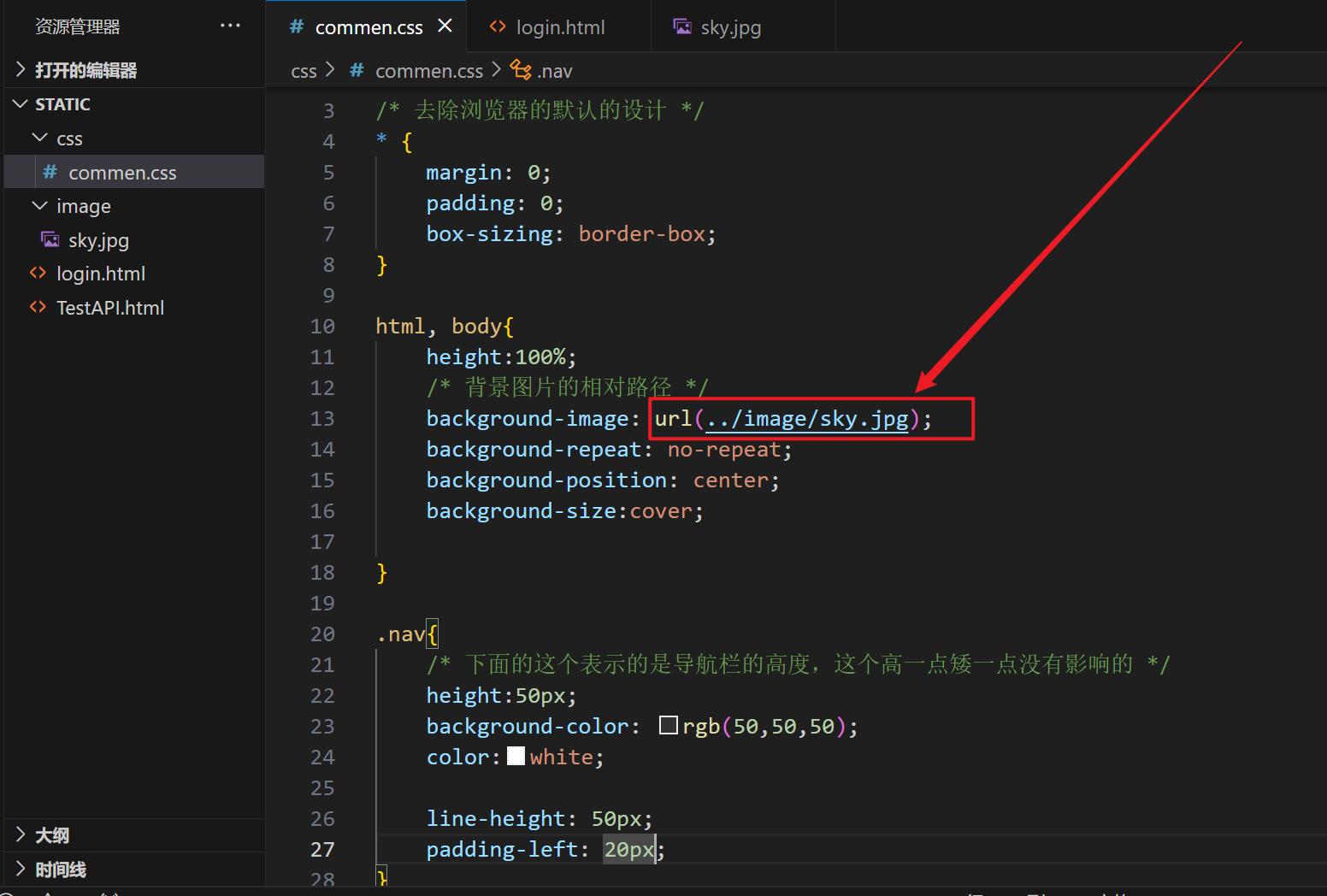1327x896 pixels.
Task: Click the hash icon in breadcrumb
Action: [357, 70]
